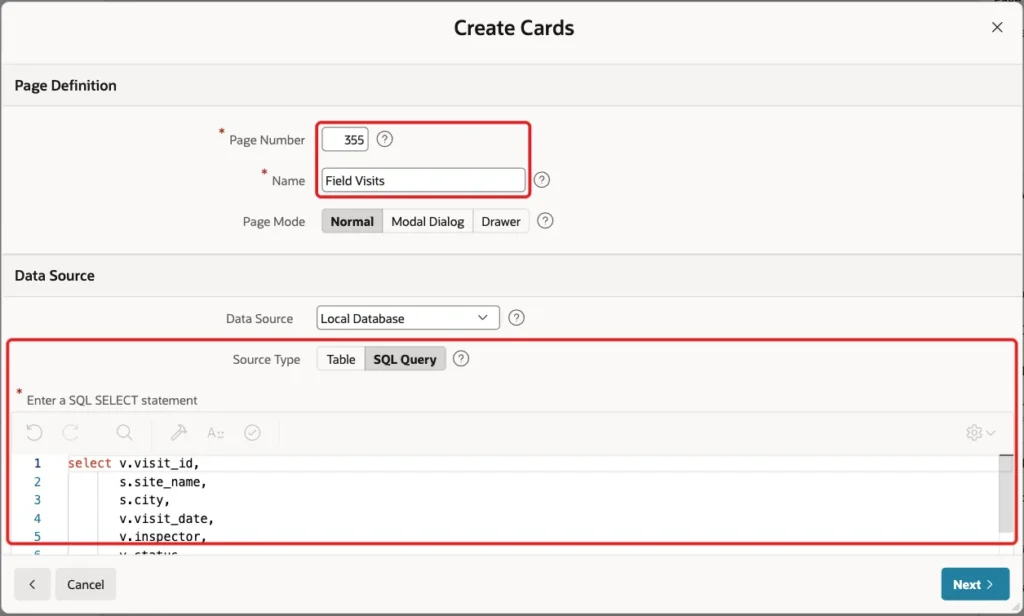Click the autocomplete A:: icon
This screenshot has width=1024, height=616.
click(x=216, y=432)
